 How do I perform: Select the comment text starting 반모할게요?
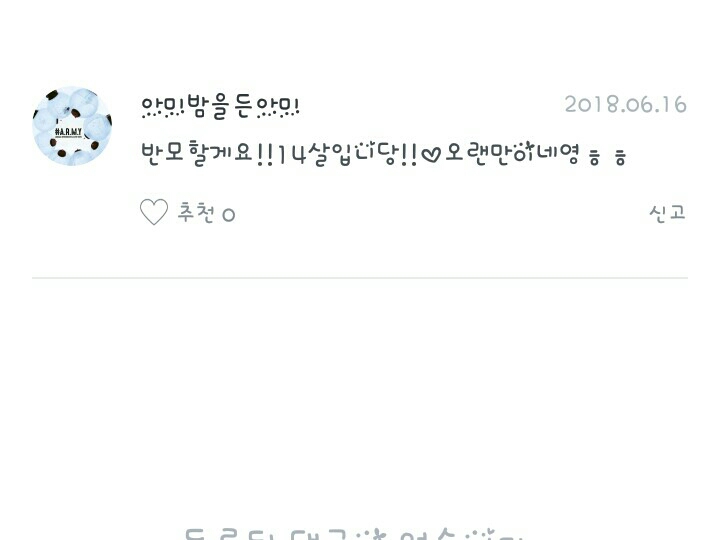383,153
